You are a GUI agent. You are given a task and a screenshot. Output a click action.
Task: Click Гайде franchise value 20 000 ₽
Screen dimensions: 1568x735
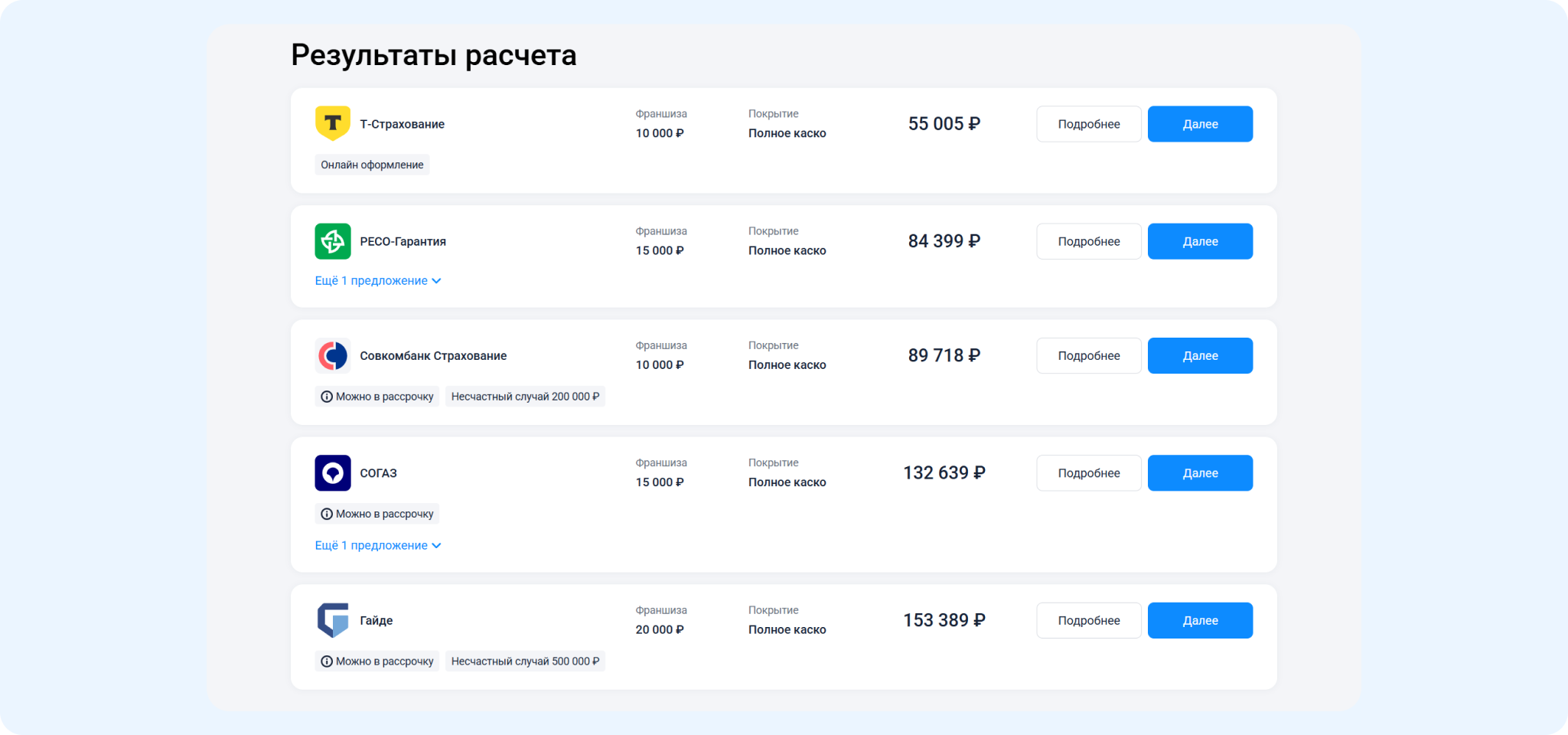660,629
